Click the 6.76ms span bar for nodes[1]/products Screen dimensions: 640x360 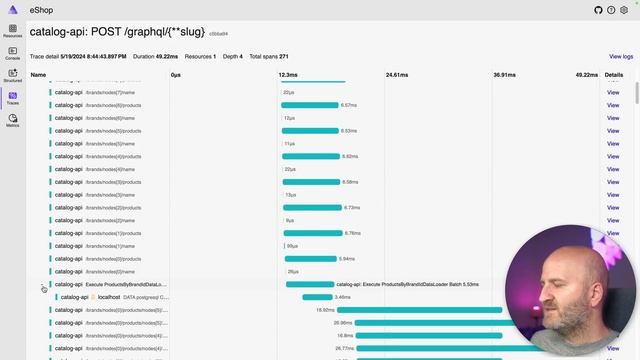(x=313, y=233)
